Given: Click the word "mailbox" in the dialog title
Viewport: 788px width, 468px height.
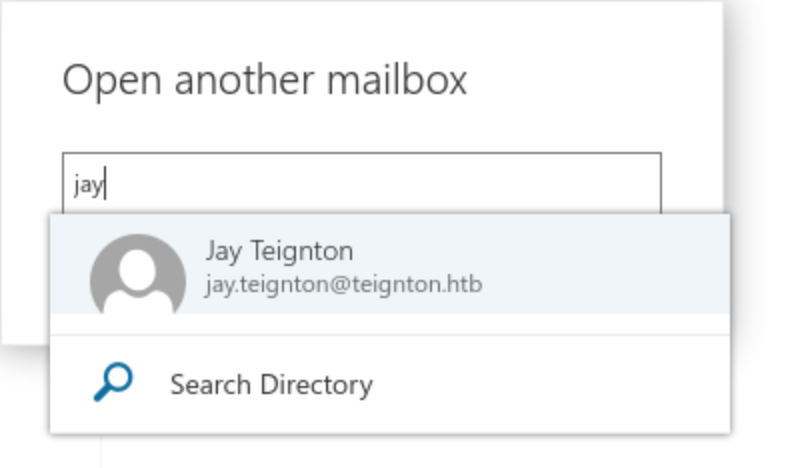Looking at the screenshot, I should [x=397, y=80].
